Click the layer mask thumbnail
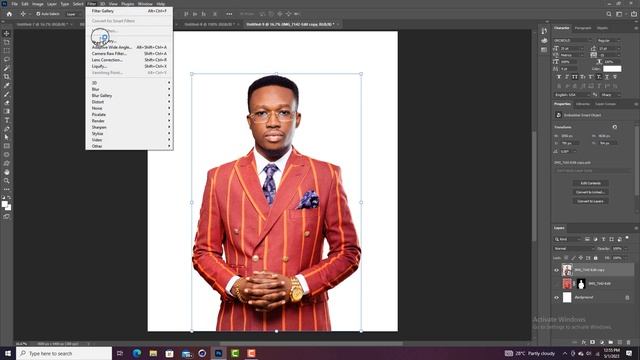640x360 pixels. [581, 283]
